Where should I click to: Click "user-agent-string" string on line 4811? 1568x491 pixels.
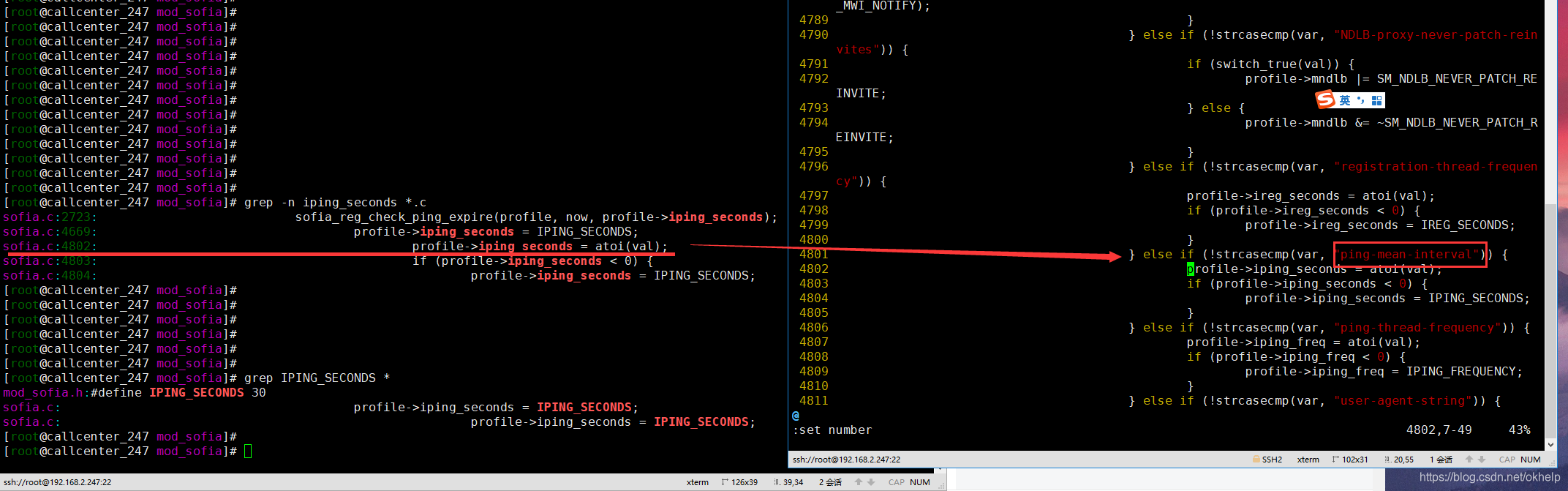click(1403, 401)
